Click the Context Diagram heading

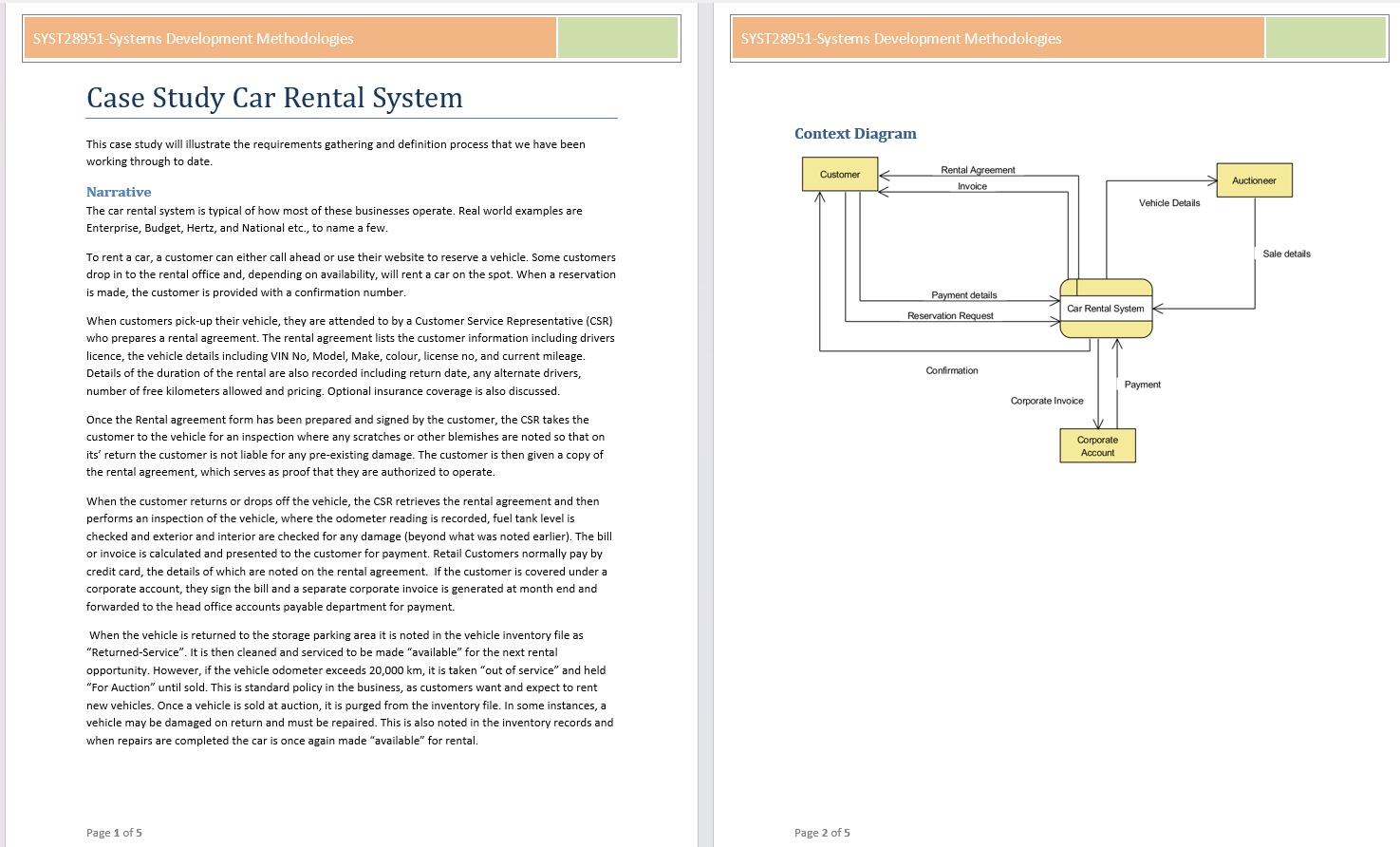855,133
